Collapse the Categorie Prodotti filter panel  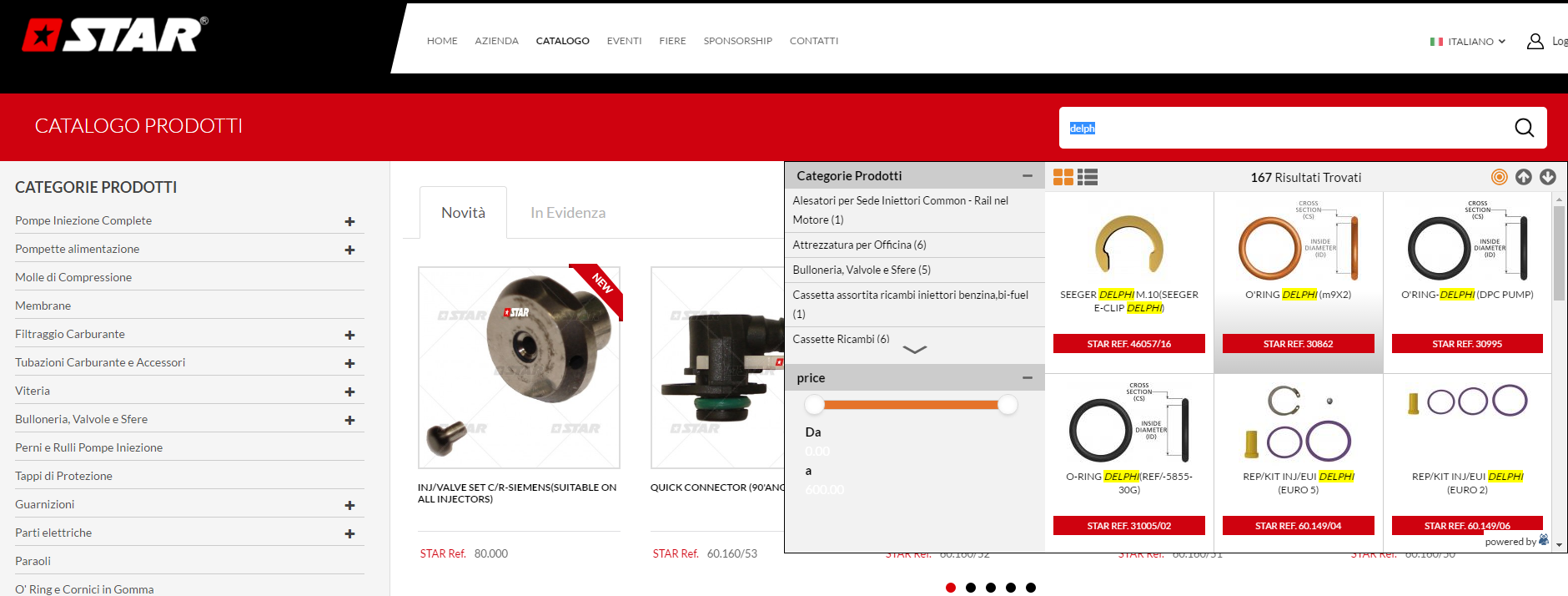coord(1028,176)
